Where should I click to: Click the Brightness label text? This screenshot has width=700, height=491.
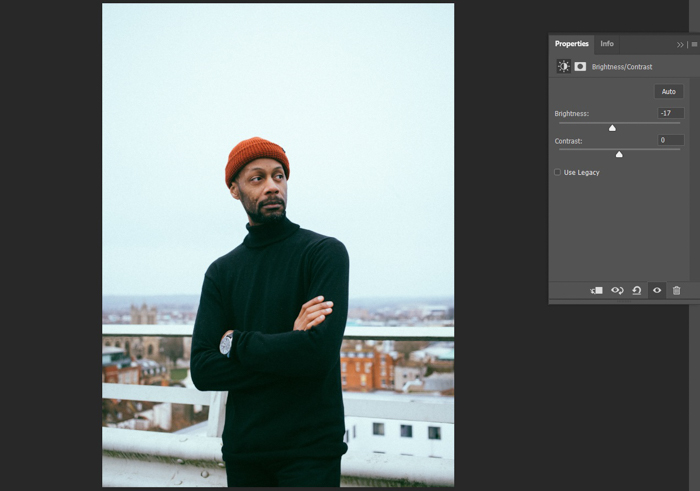[x=572, y=114]
